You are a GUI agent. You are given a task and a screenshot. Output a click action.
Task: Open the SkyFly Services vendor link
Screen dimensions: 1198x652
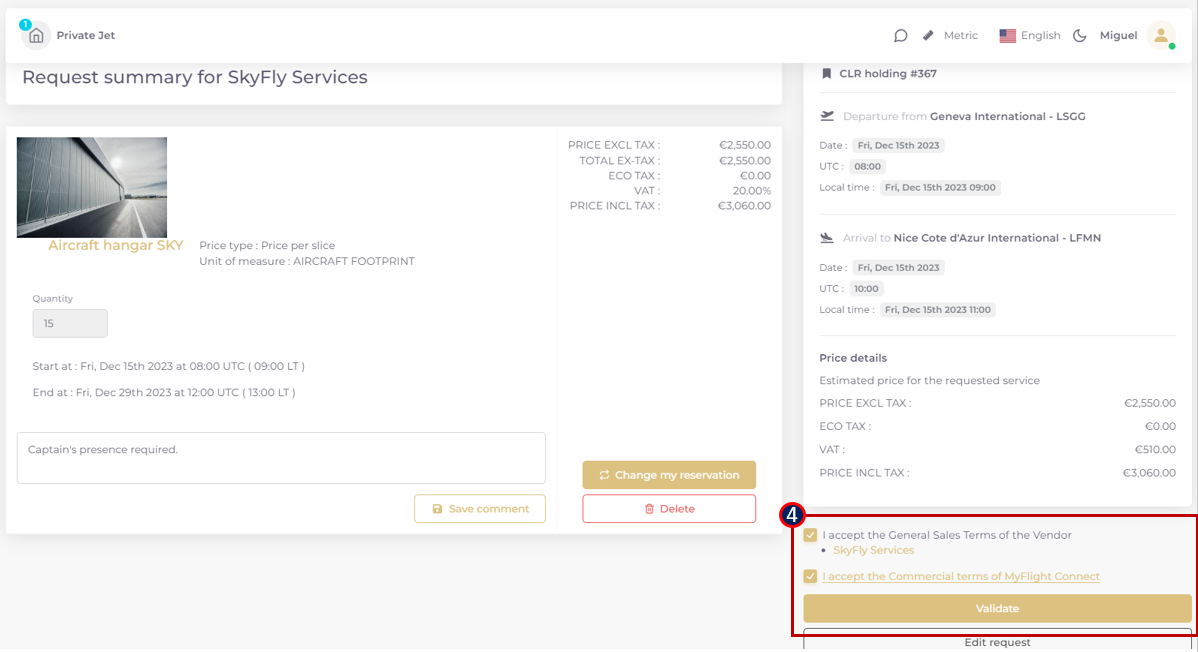(x=873, y=550)
